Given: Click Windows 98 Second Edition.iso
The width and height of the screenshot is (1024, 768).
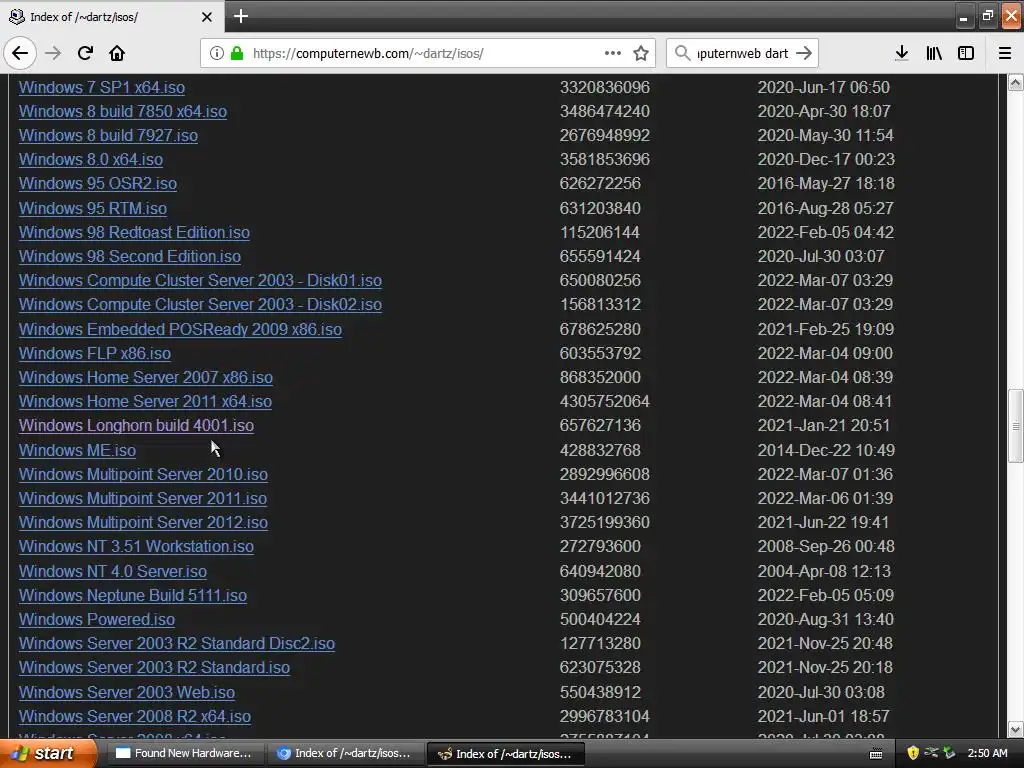Looking at the screenshot, I should point(130,257).
